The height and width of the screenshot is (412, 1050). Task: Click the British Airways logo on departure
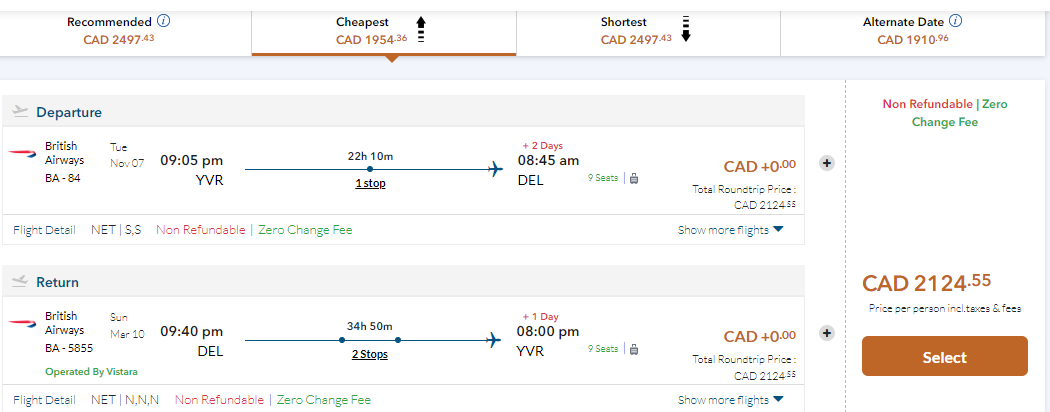tap(22, 153)
